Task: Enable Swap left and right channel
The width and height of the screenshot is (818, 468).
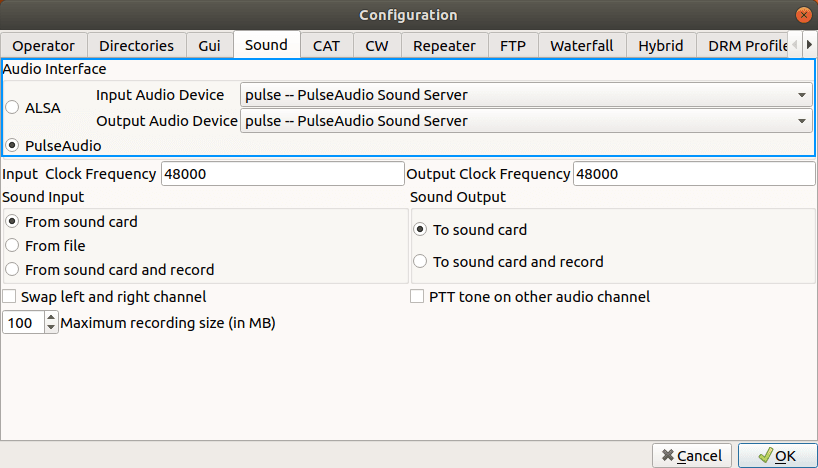Action: (x=9, y=296)
